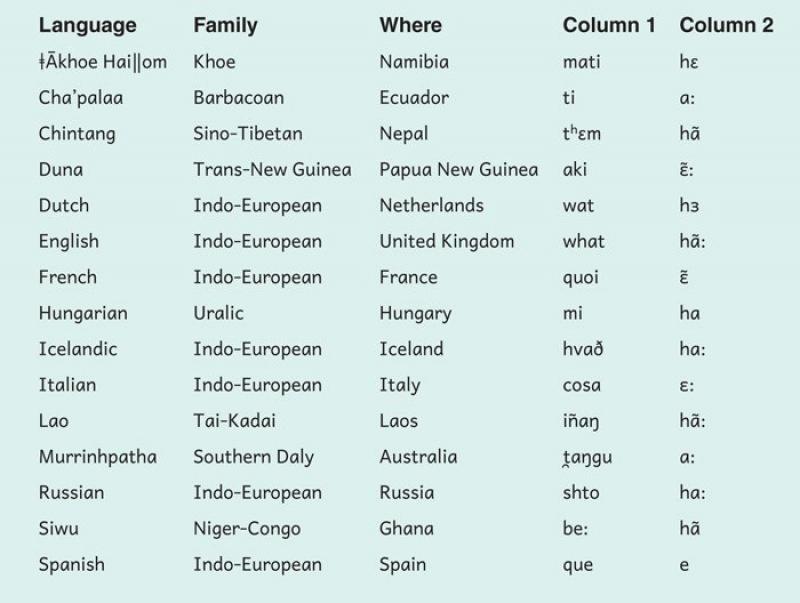Select the Murrinhpatha language cell
Image resolution: width=800 pixels, height=603 pixels.
[x=98, y=457]
